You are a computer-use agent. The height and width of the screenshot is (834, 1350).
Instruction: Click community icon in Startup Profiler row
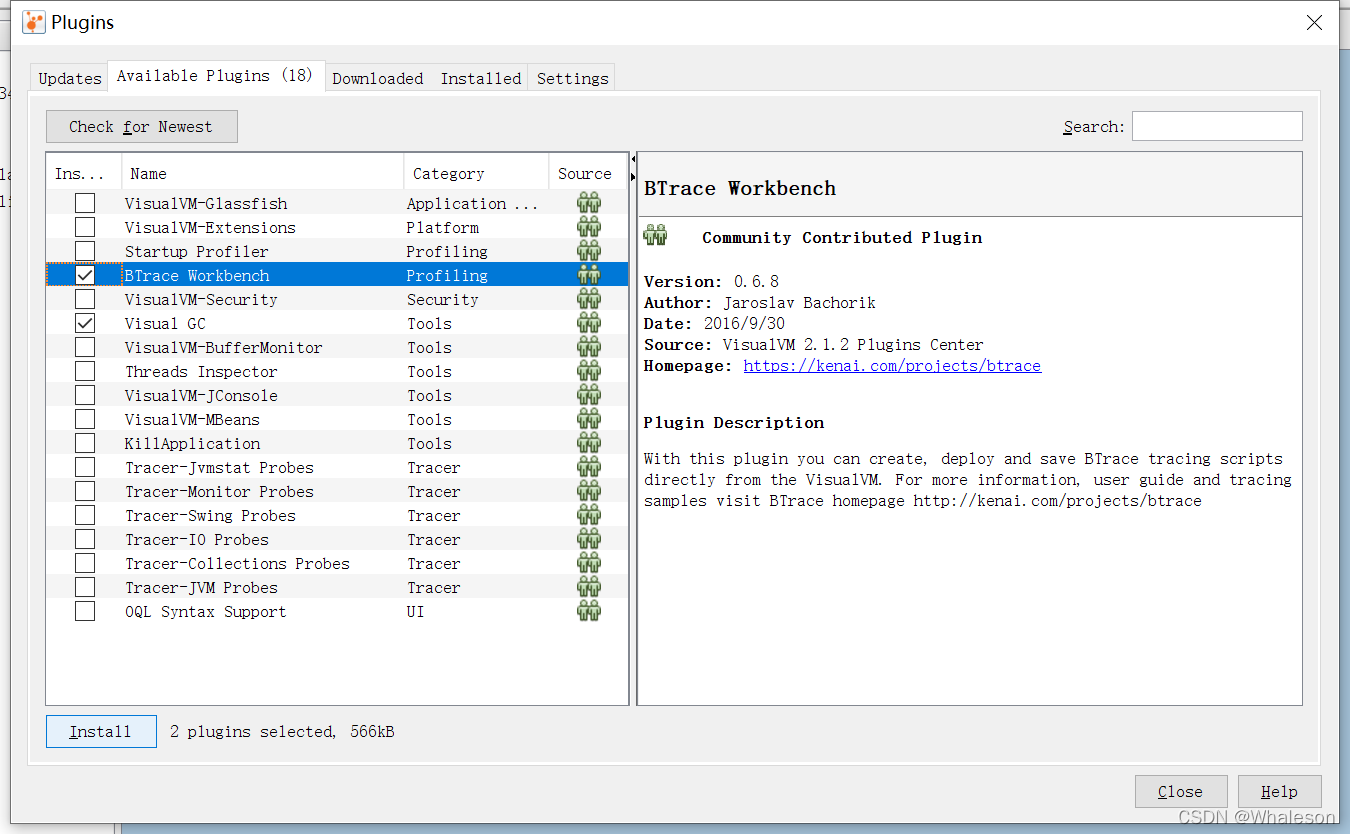(x=589, y=251)
